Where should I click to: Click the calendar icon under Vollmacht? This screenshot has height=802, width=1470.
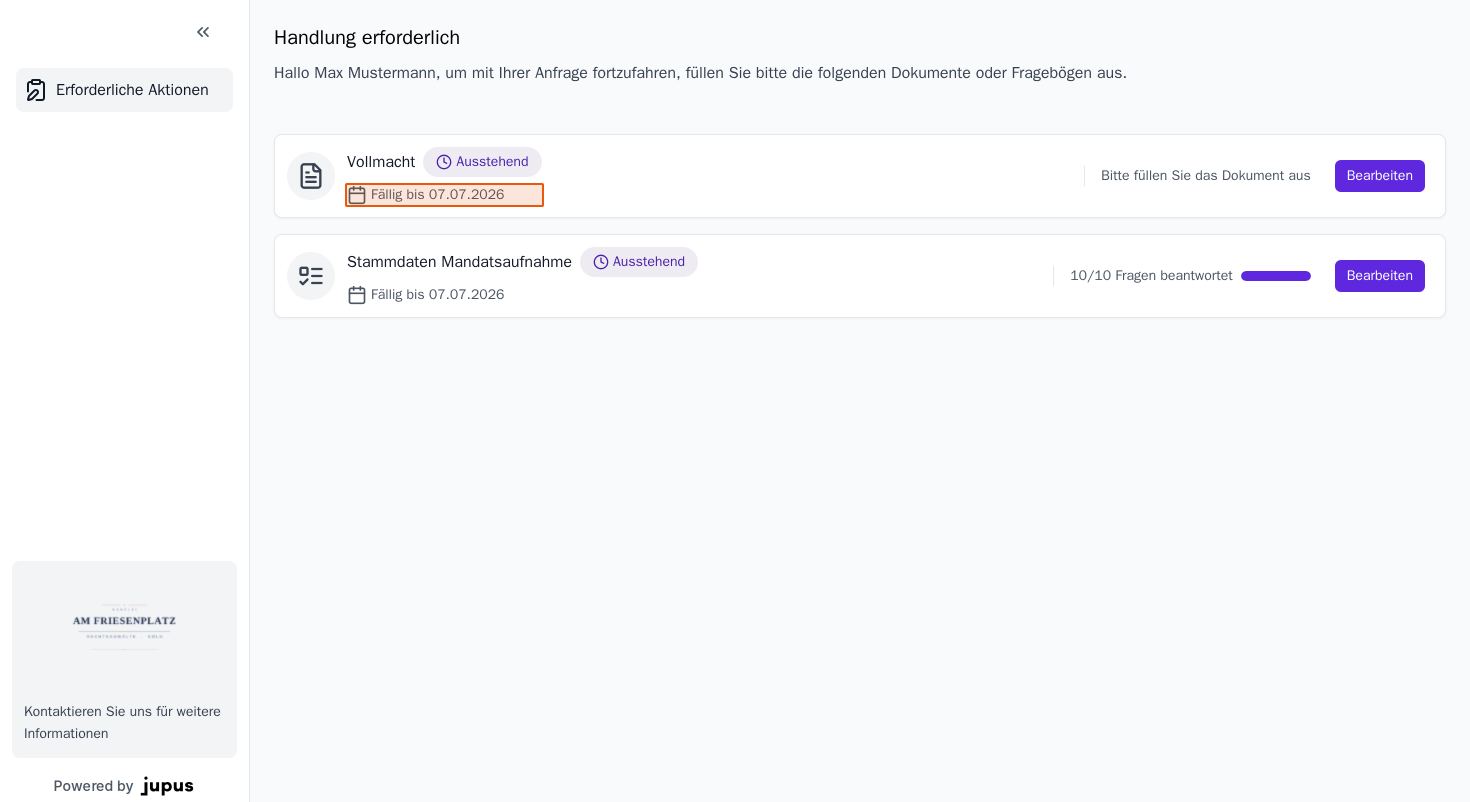pyautogui.click(x=357, y=195)
